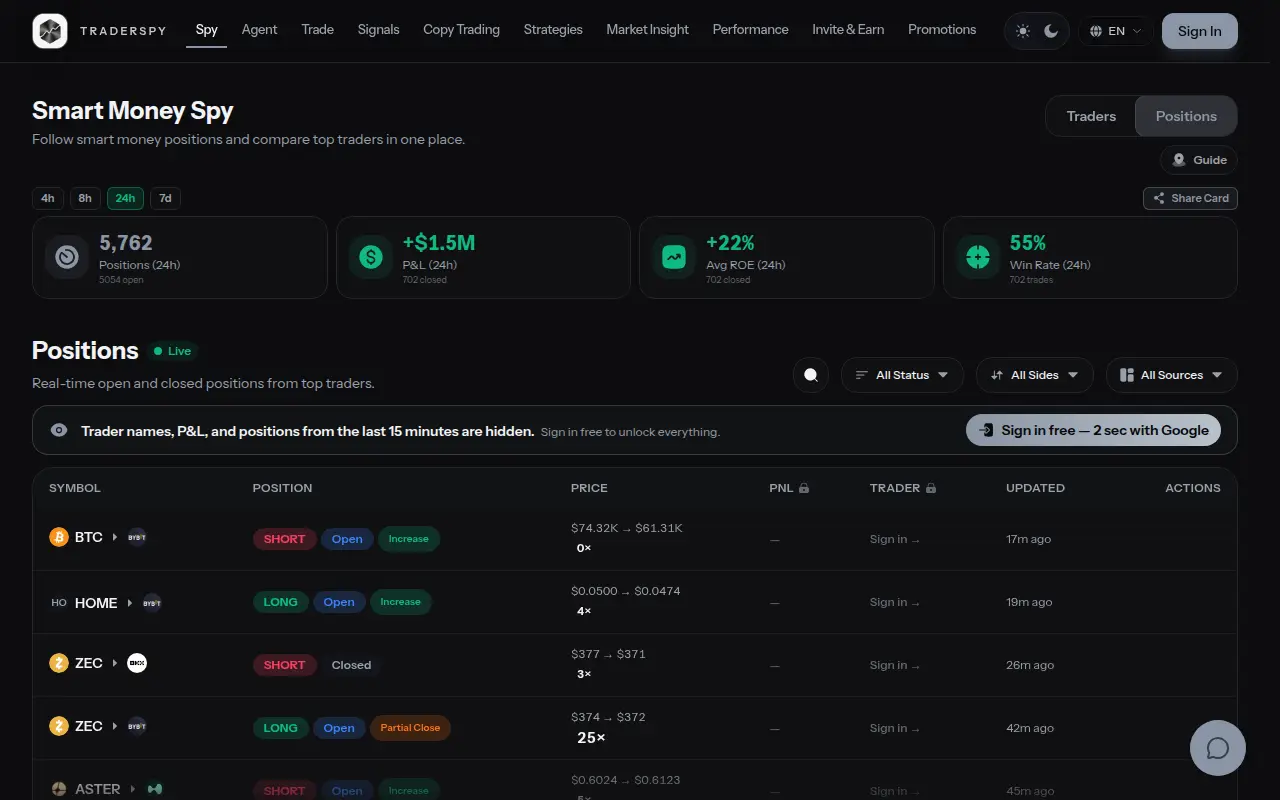Click ZEC coin icon in LONG Partial Close row
This screenshot has height=800, width=1280.
(59, 726)
